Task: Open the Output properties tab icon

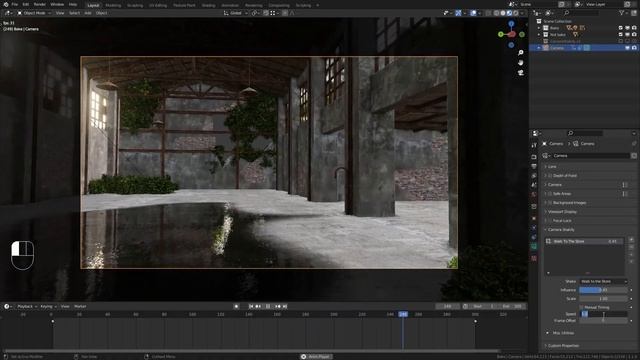Action: [x=534, y=166]
